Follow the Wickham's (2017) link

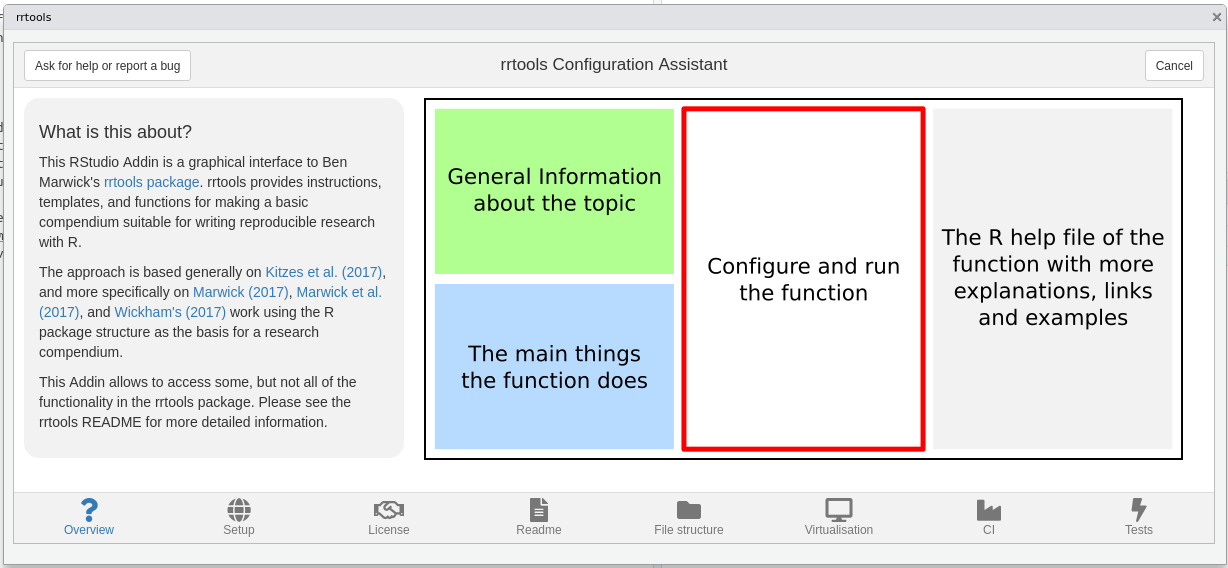170,312
